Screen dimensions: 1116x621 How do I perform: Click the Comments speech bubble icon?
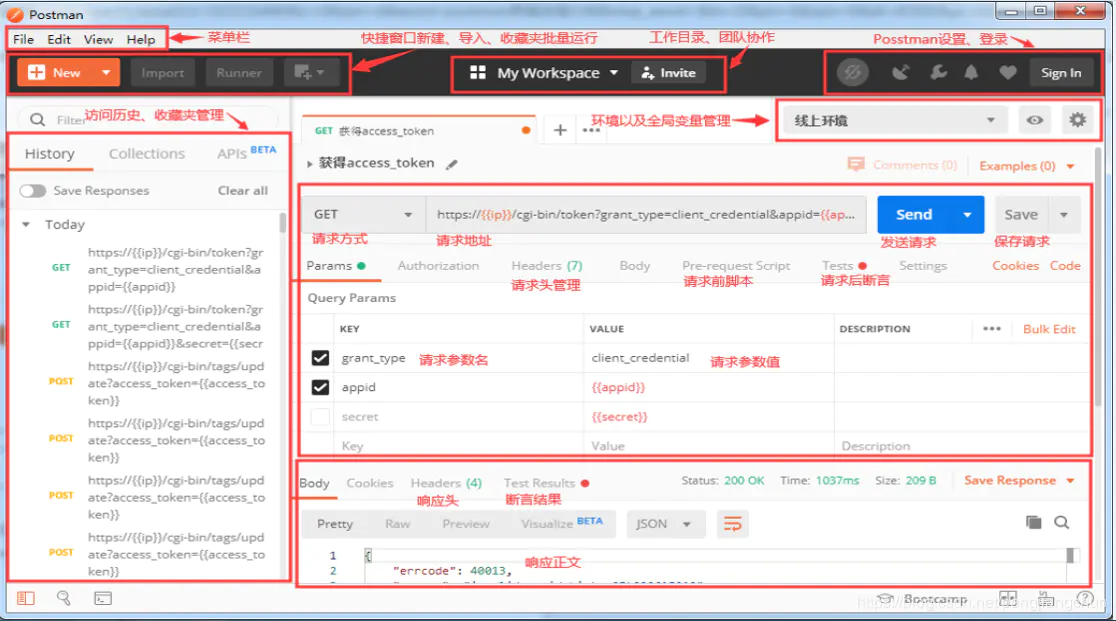[856, 165]
